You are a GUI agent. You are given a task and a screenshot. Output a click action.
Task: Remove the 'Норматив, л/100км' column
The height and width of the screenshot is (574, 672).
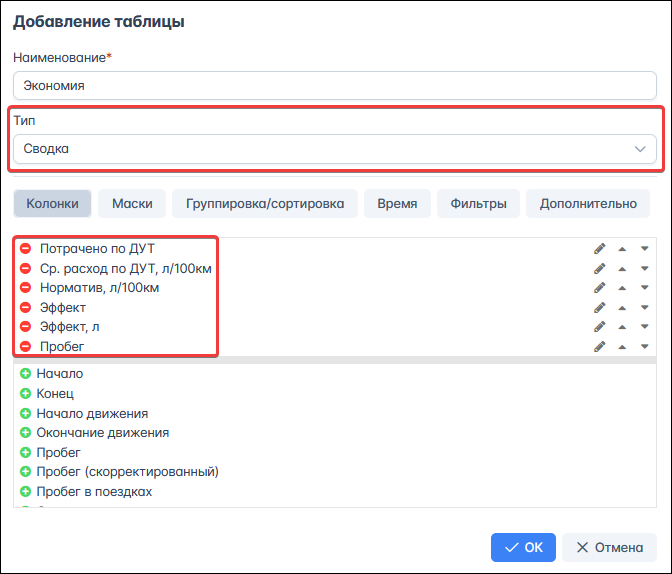pyautogui.click(x=26, y=288)
